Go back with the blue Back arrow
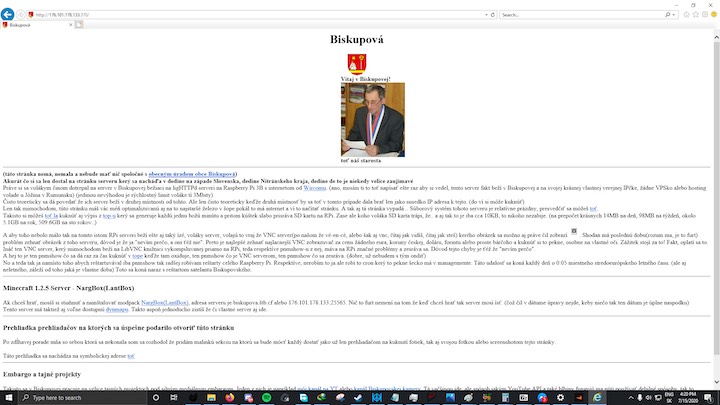The image size is (720, 405). click(7, 14)
